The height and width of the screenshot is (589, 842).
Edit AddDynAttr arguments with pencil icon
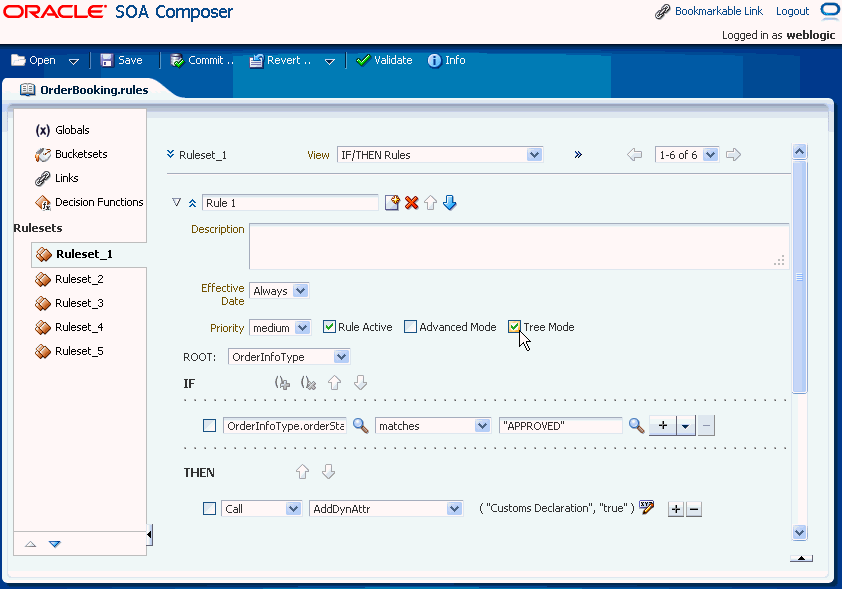coord(647,508)
